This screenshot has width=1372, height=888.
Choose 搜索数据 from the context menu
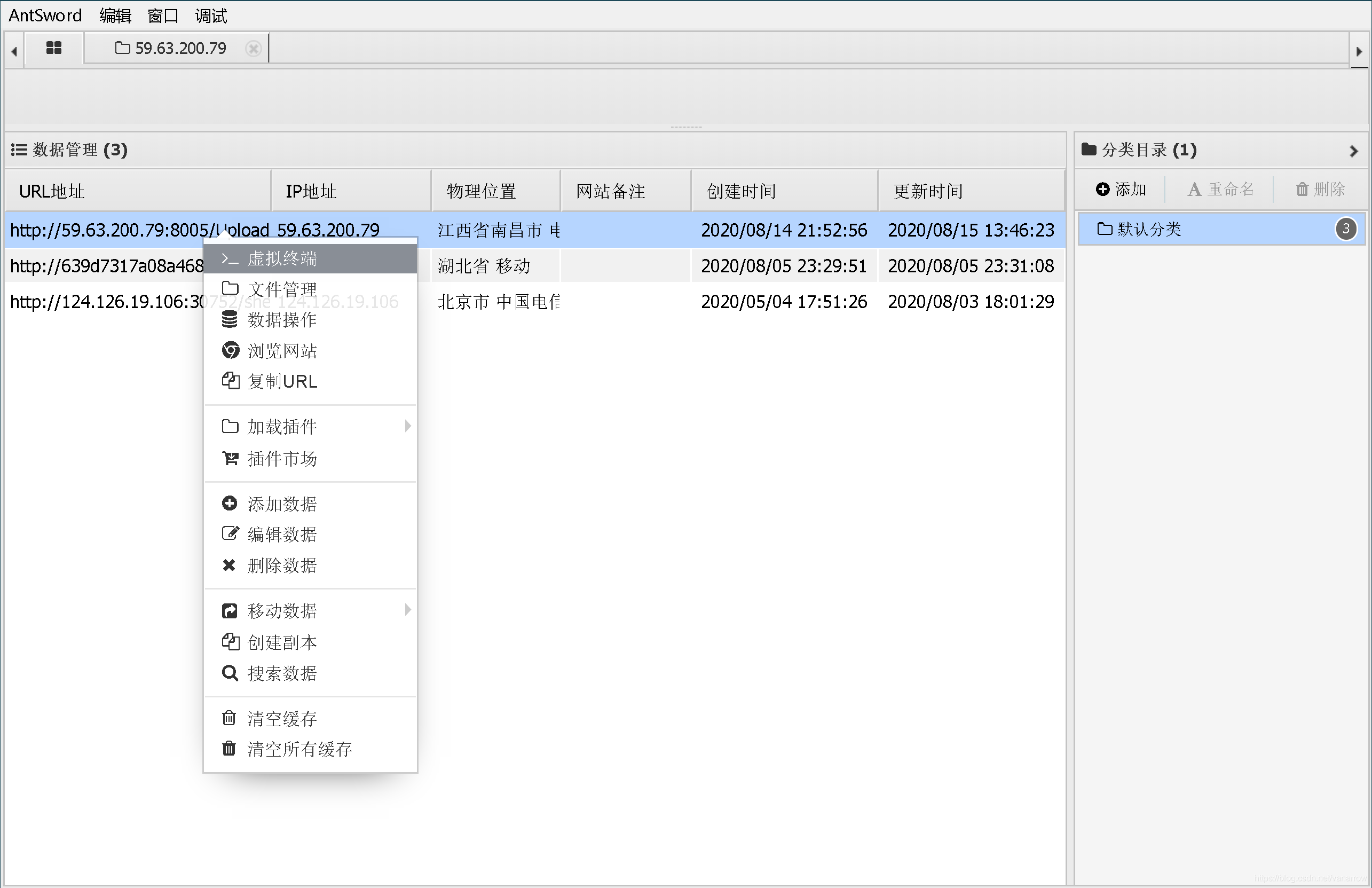point(310,673)
